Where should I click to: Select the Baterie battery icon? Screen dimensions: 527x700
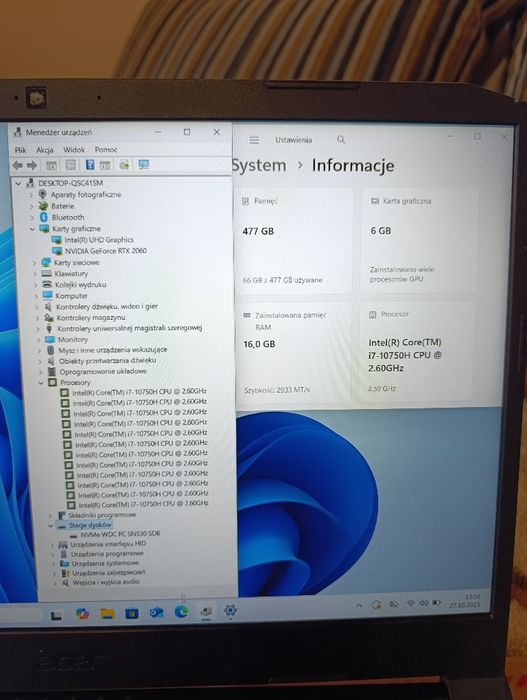click(43, 206)
